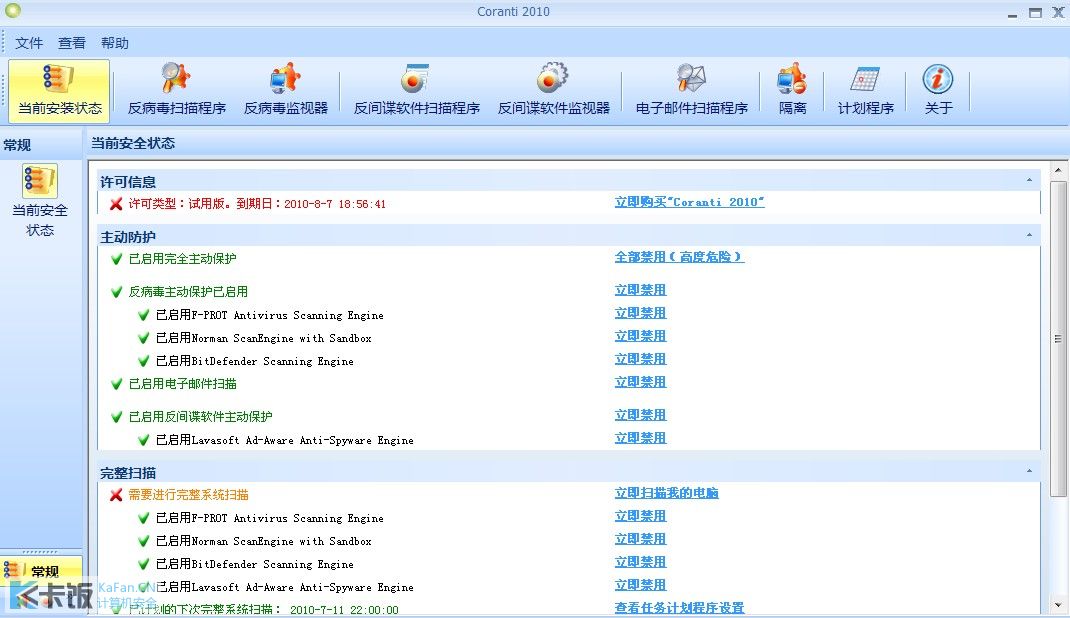This screenshot has height=618, width=1070.
Task: Click the green check beside 已启用电子邮件扫描
Action: [117, 384]
